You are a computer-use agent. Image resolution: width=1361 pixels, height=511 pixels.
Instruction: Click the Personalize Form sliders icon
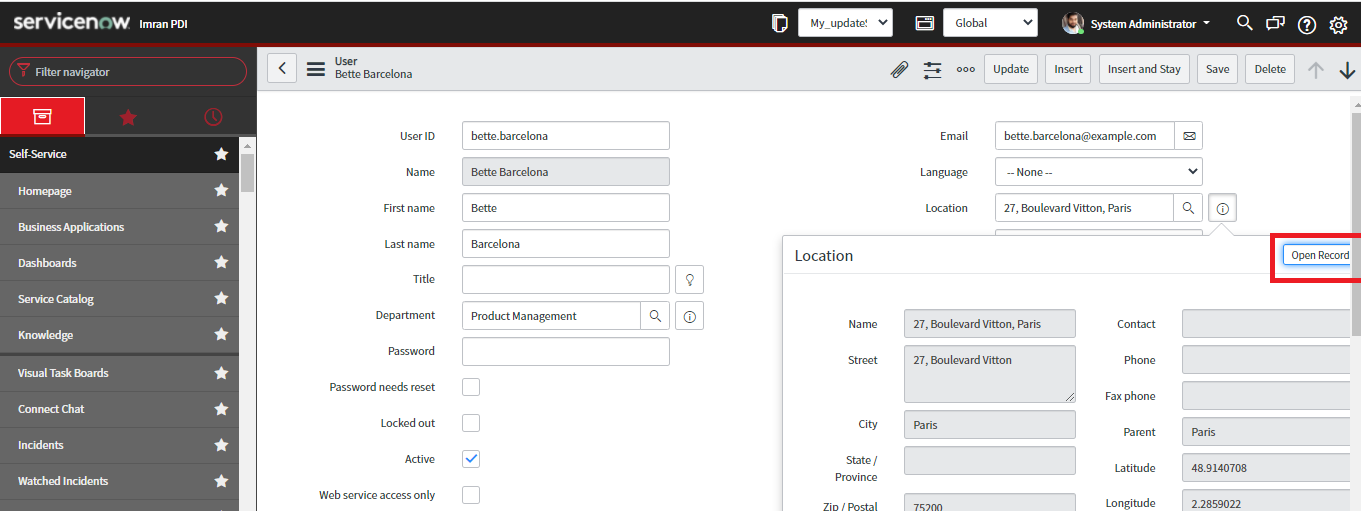(x=932, y=70)
